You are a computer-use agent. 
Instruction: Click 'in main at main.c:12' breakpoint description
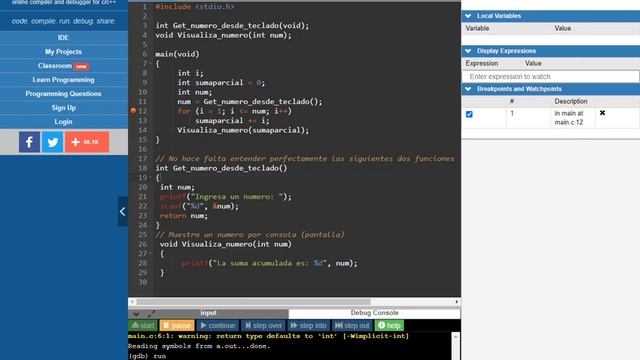[569, 118]
